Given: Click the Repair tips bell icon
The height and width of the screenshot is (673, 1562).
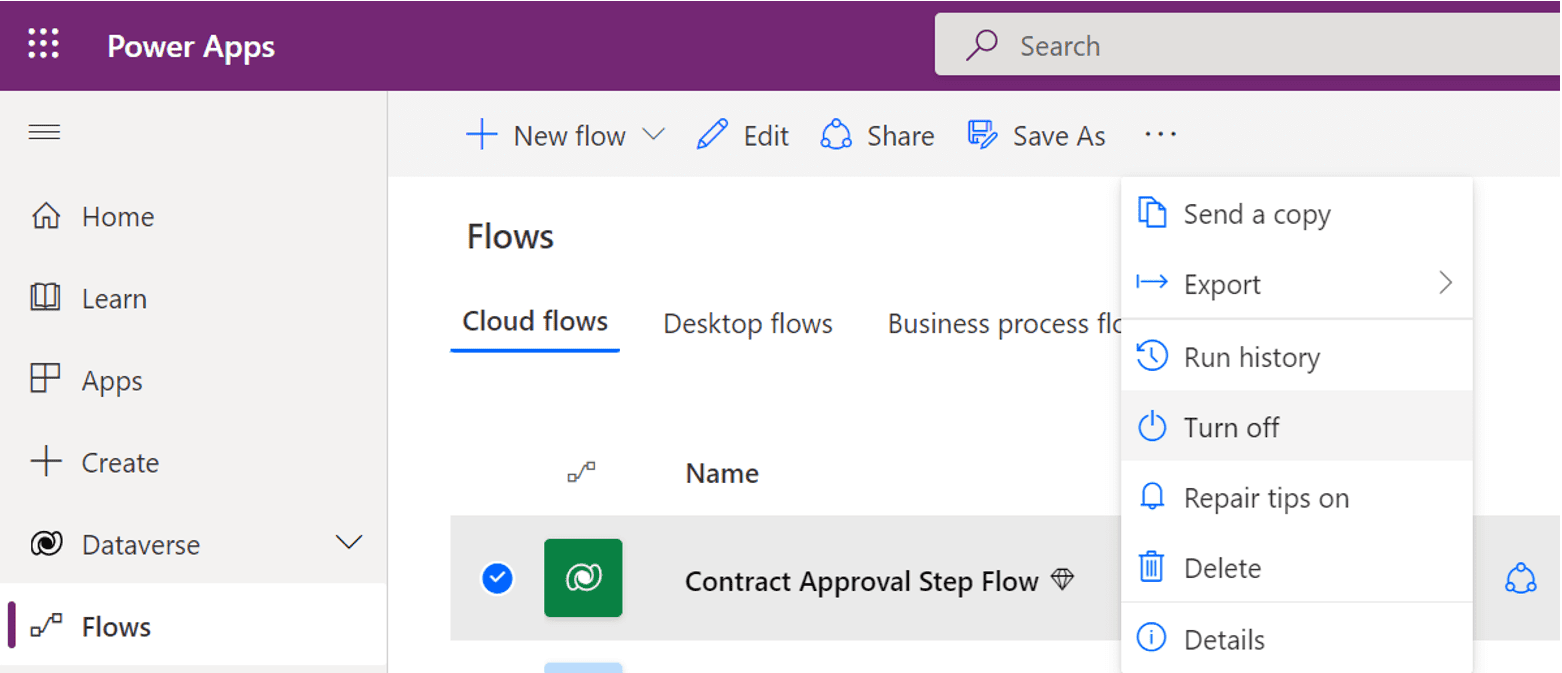Looking at the screenshot, I should (x=1152, y=497).
